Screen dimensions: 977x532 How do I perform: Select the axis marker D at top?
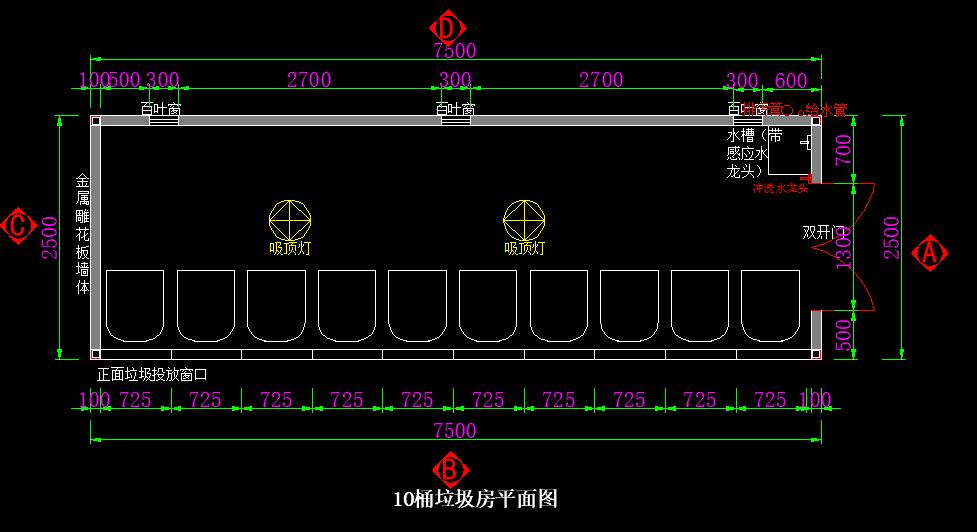(x=448, y=27)
